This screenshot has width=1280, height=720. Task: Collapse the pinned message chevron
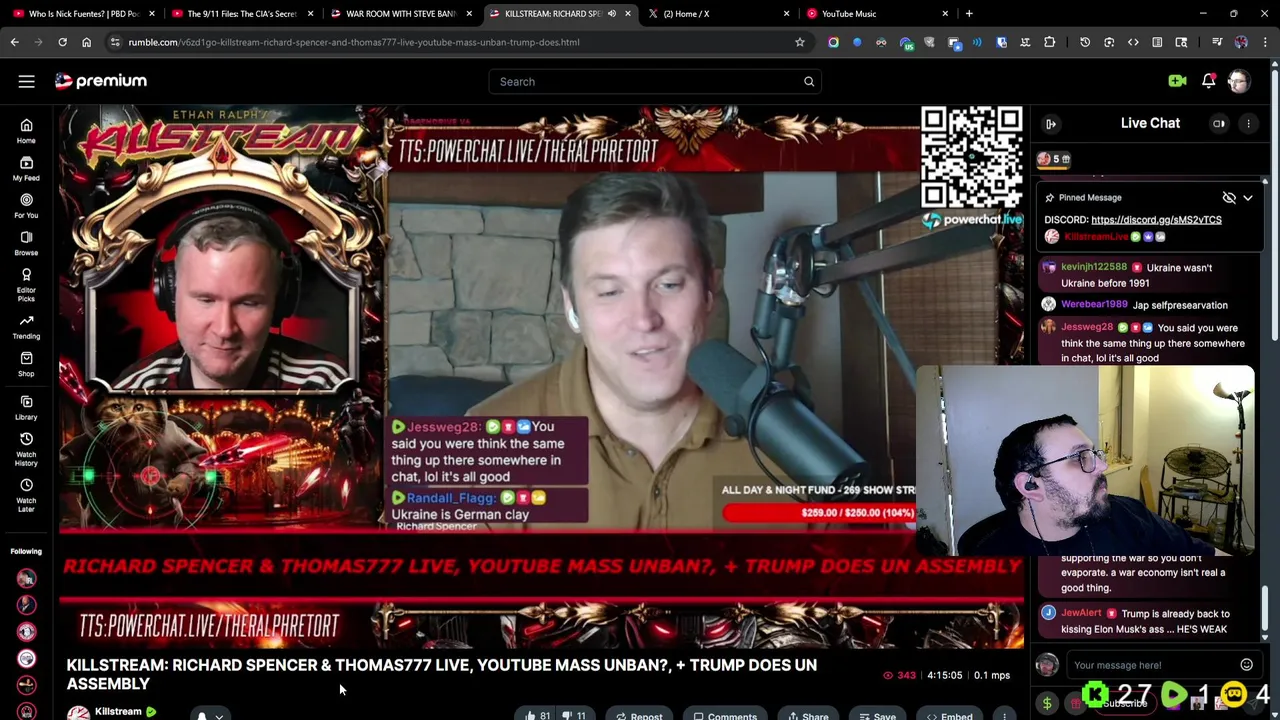click(x=1248, y=198)
